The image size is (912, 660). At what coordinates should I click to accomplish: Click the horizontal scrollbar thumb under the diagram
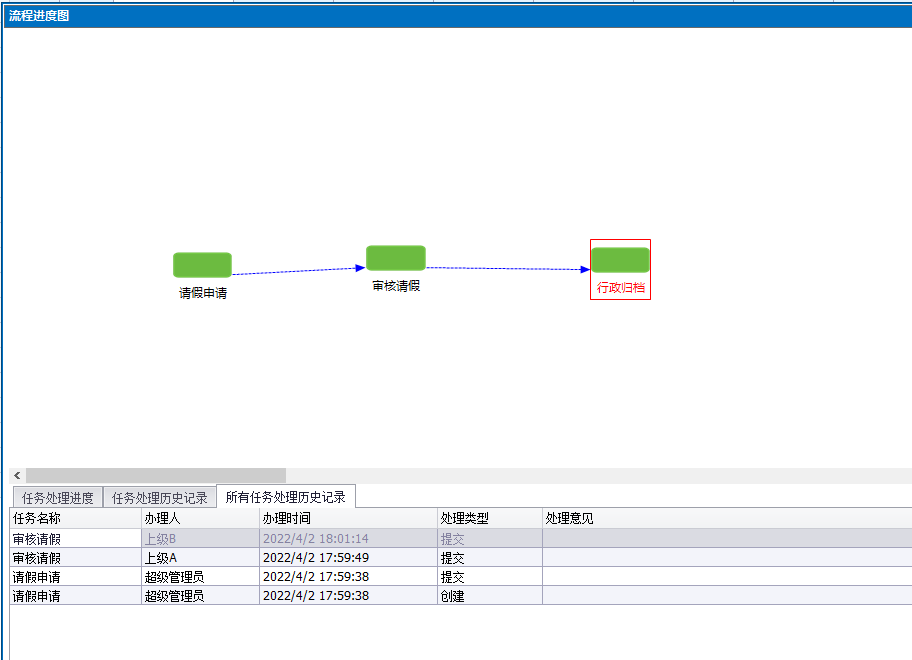tap(155, 476)
